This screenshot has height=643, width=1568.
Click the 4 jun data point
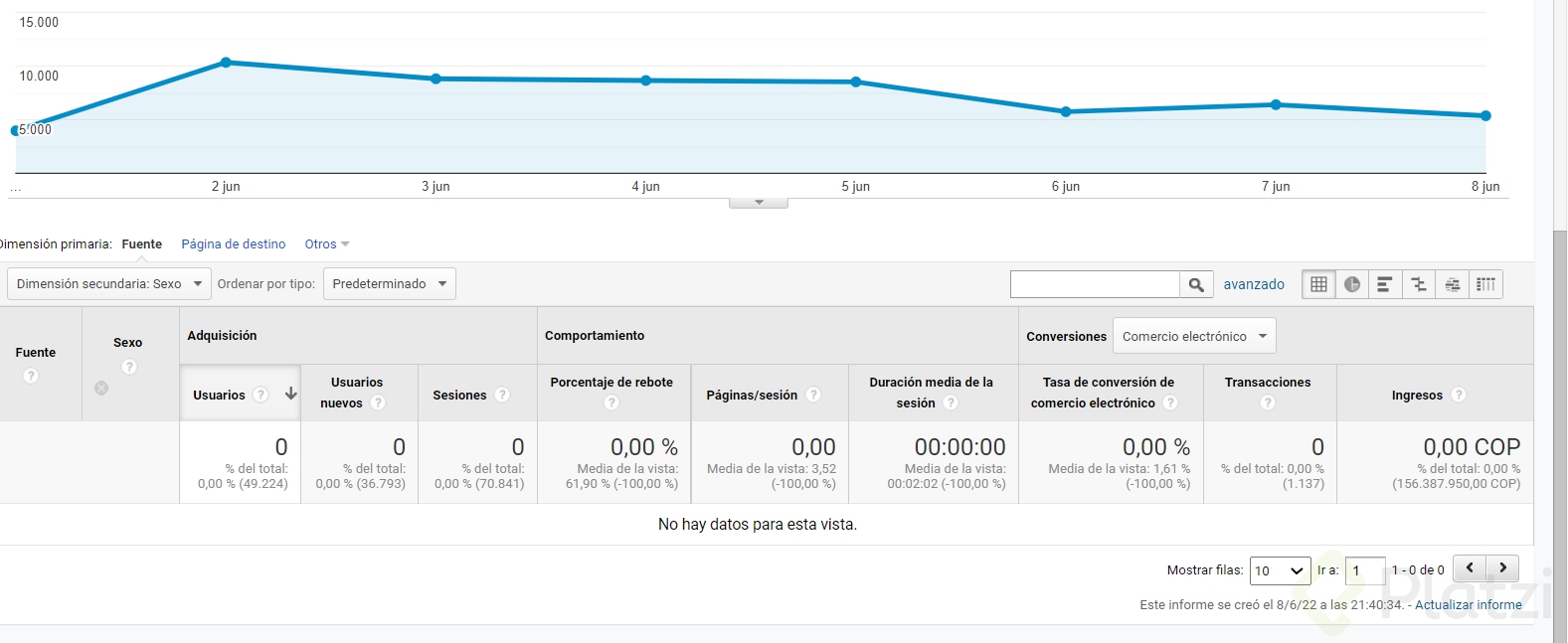coord(646,80)
